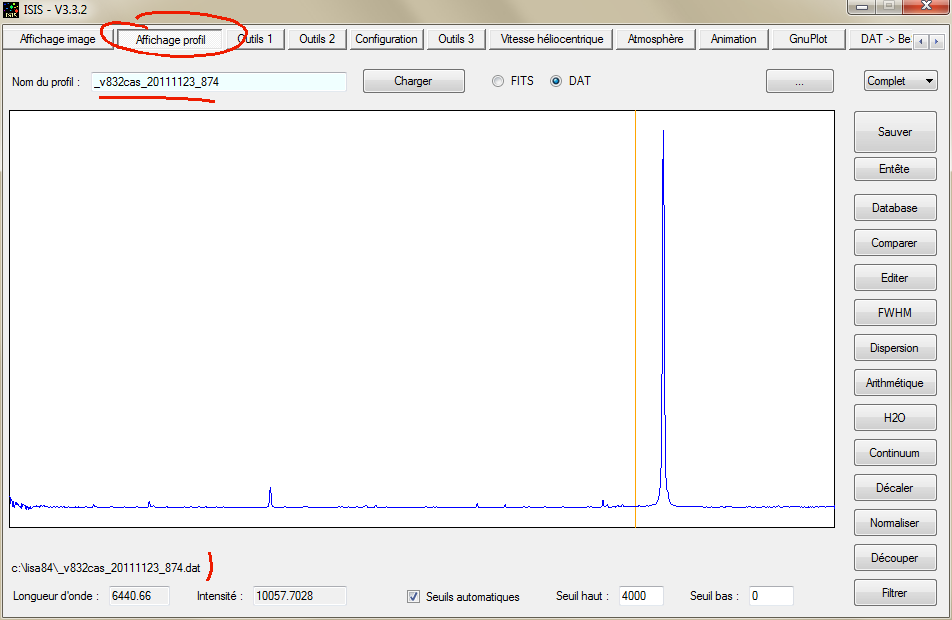The image size is (952, 620).
Task: Click the Normaliser button
Action: pyautogui.click(x=894, y=523)
